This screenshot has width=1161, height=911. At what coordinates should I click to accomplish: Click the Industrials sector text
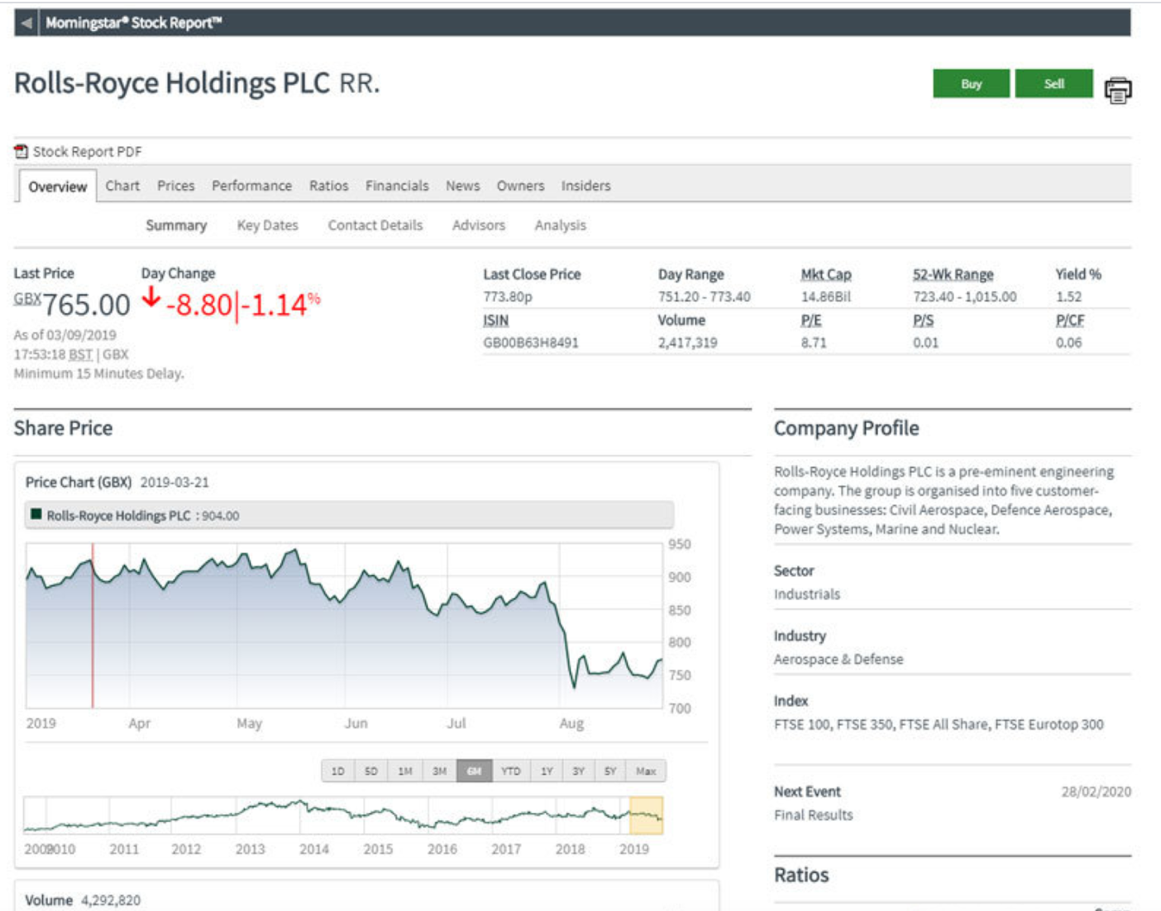[807, 595]
